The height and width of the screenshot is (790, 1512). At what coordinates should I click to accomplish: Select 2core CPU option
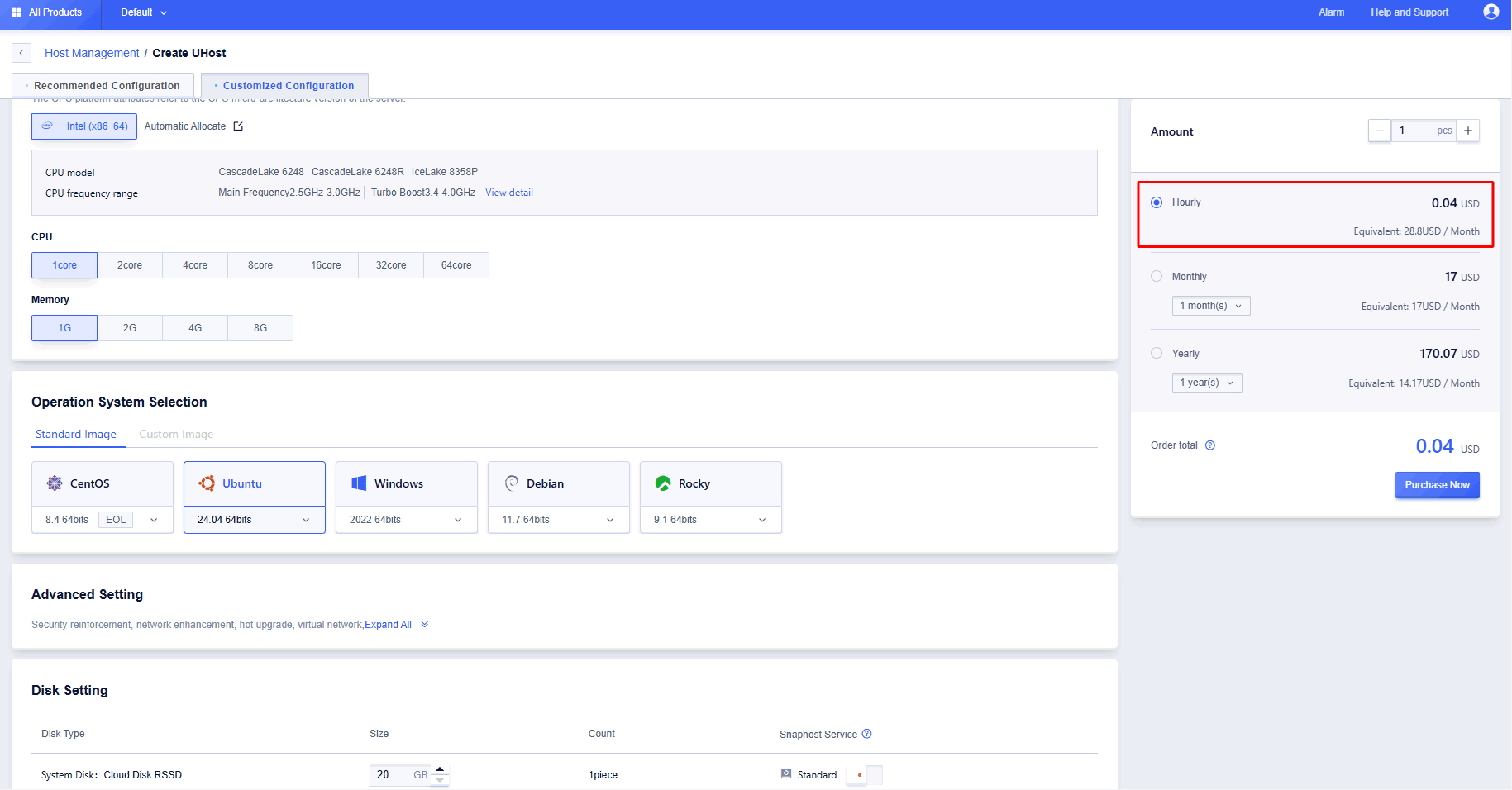pos(130,265)
